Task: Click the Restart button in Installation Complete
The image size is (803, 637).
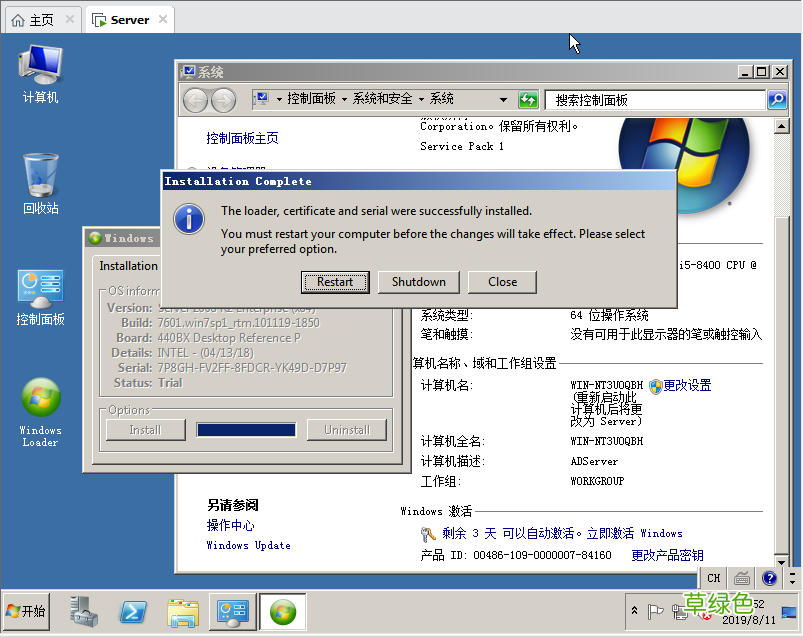Action: point(335,282)
